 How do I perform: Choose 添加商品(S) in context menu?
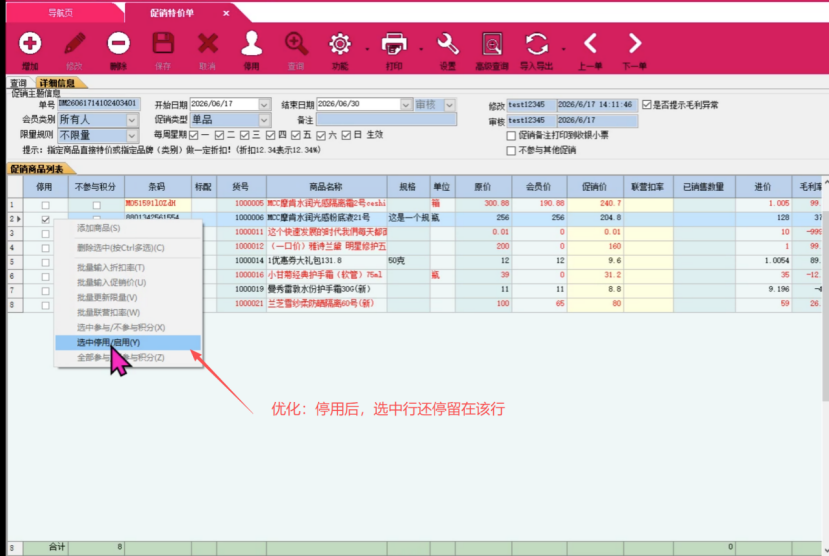point(128,228)
